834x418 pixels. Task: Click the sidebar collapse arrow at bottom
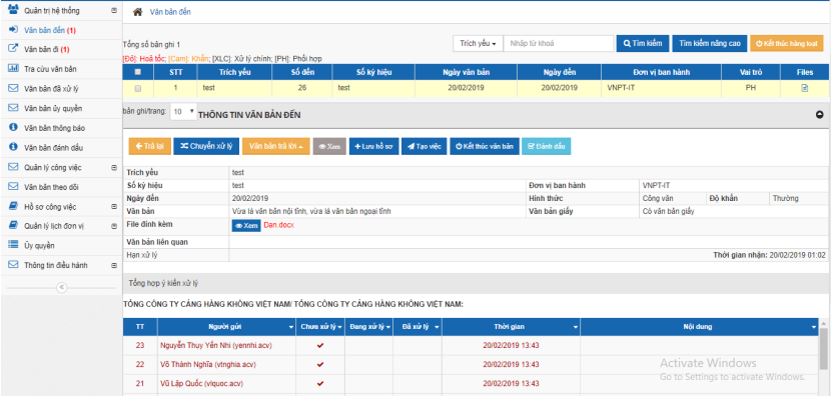(x=61, y=287)
